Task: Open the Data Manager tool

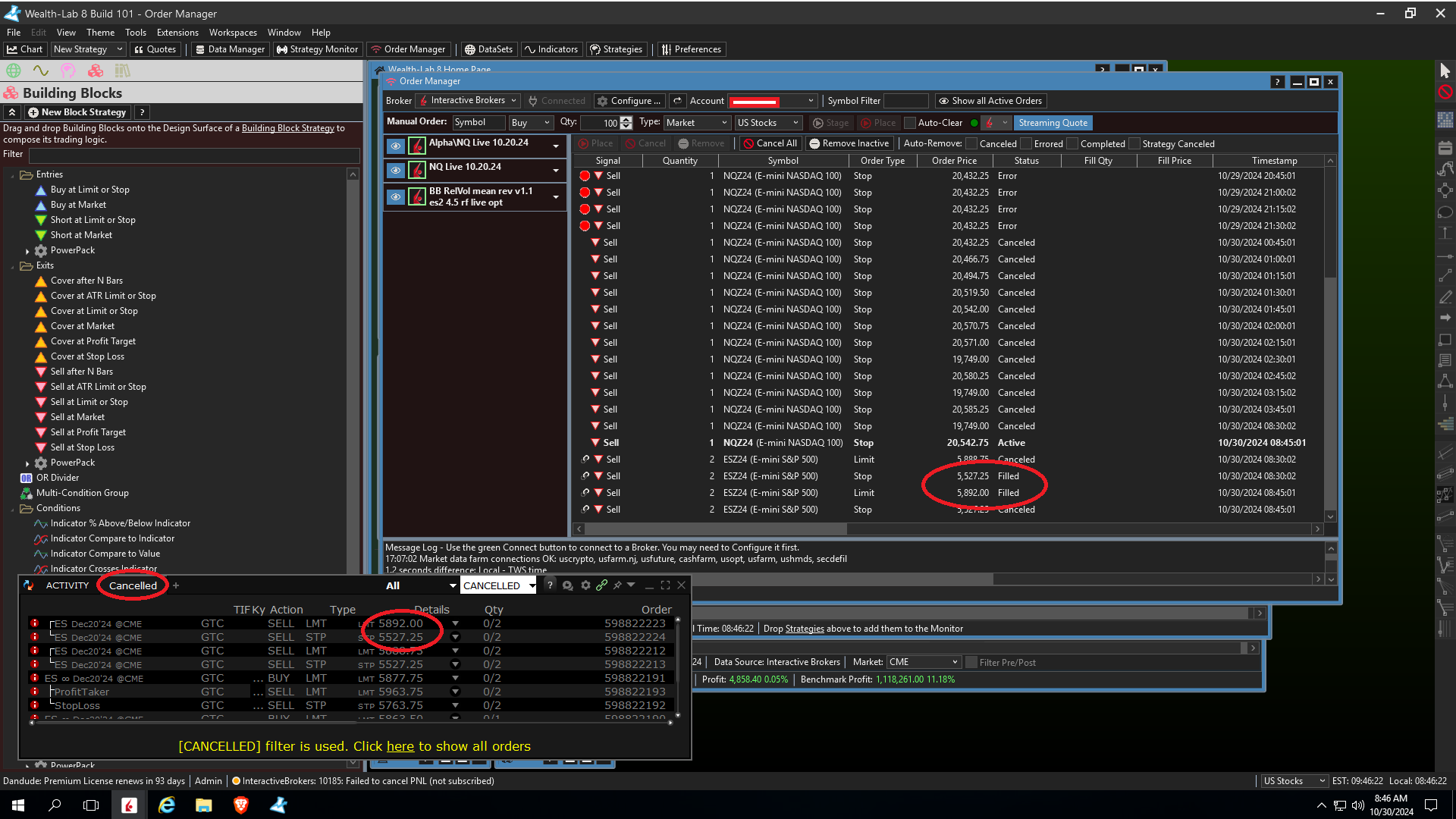Action: click(x=230, y=49)
